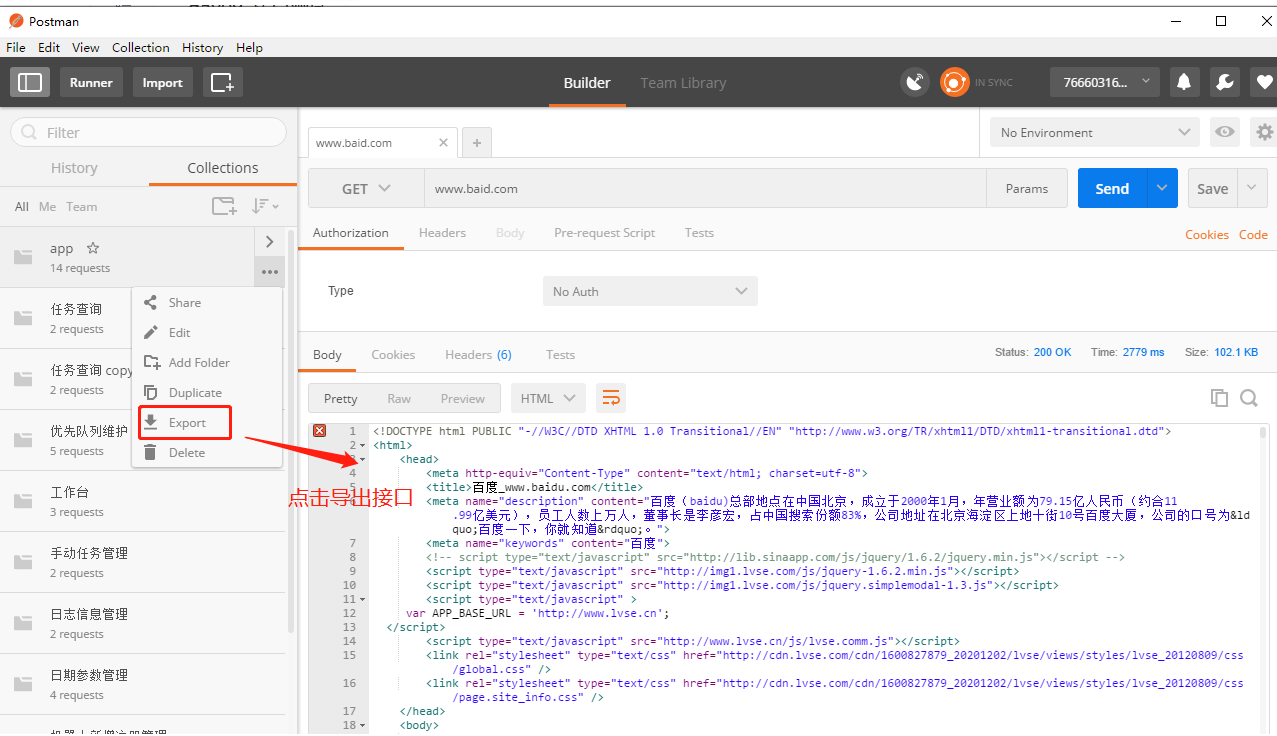The image size is (1277, 736).
Task: Open response Headers (6) tab
Action: click(x=478, y=354)
